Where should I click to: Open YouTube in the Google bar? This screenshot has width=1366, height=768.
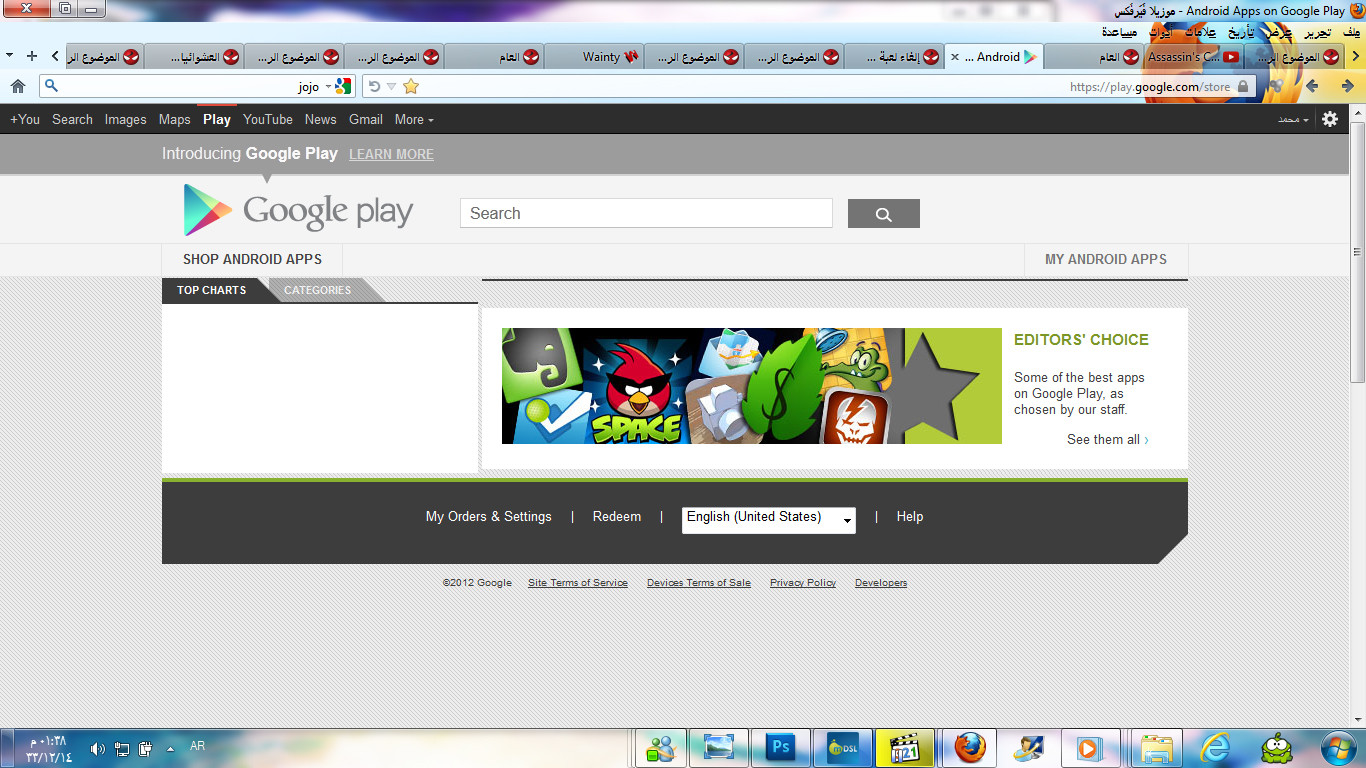pyautogui.click(x=268, y=119)
